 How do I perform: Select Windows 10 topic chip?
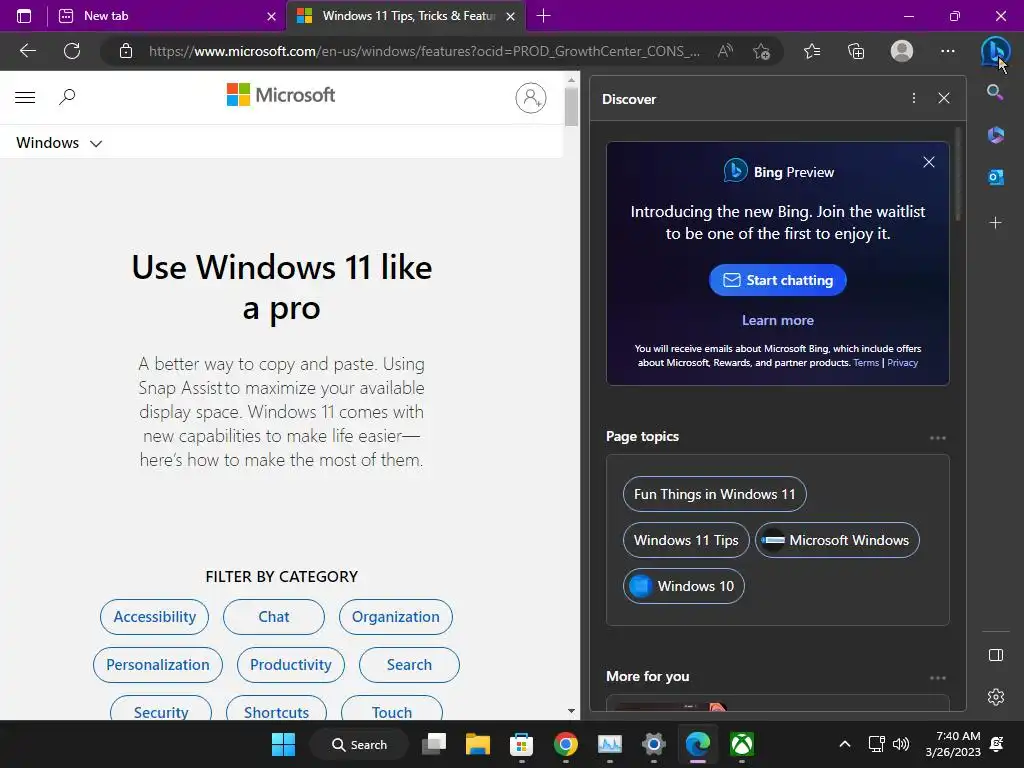[x=683, y=586]
